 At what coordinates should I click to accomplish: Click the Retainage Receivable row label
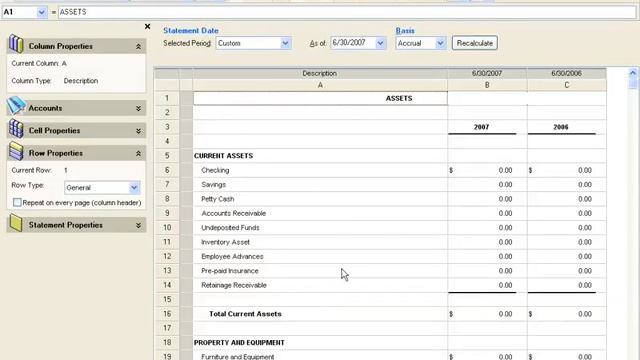tap(234, 285)
